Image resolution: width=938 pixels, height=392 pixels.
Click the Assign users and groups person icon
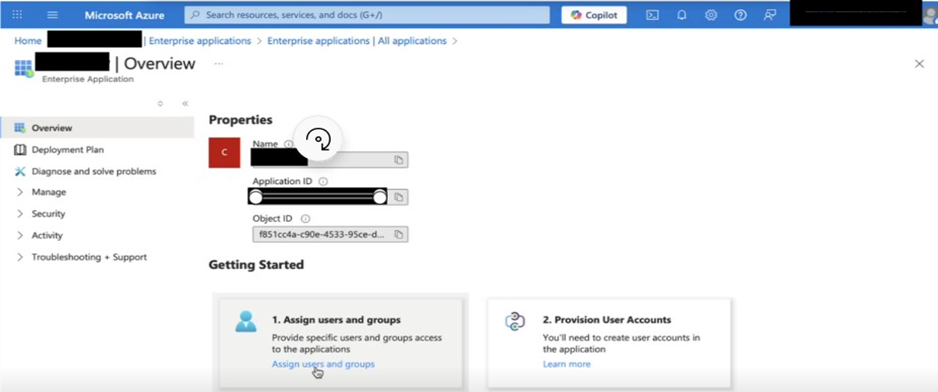pos(245,321)
